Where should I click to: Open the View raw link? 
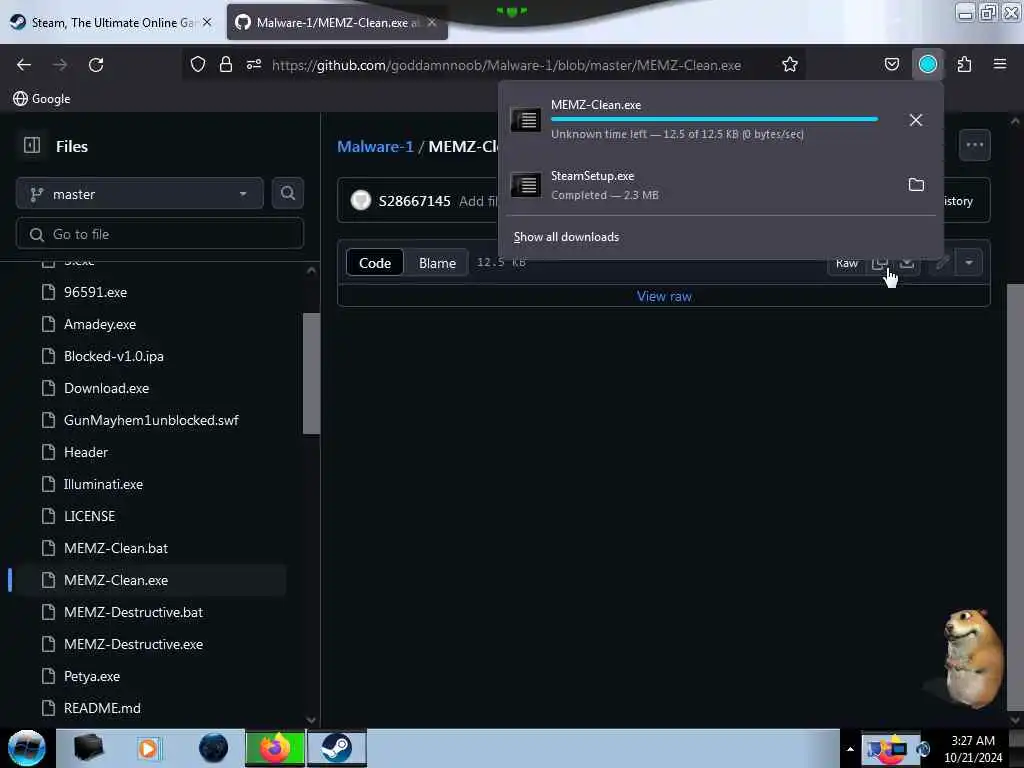point(664,296)
